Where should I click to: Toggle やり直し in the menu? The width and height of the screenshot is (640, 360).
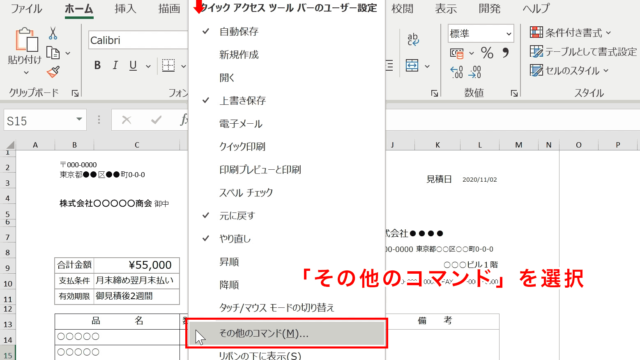(x=287, y=239)
